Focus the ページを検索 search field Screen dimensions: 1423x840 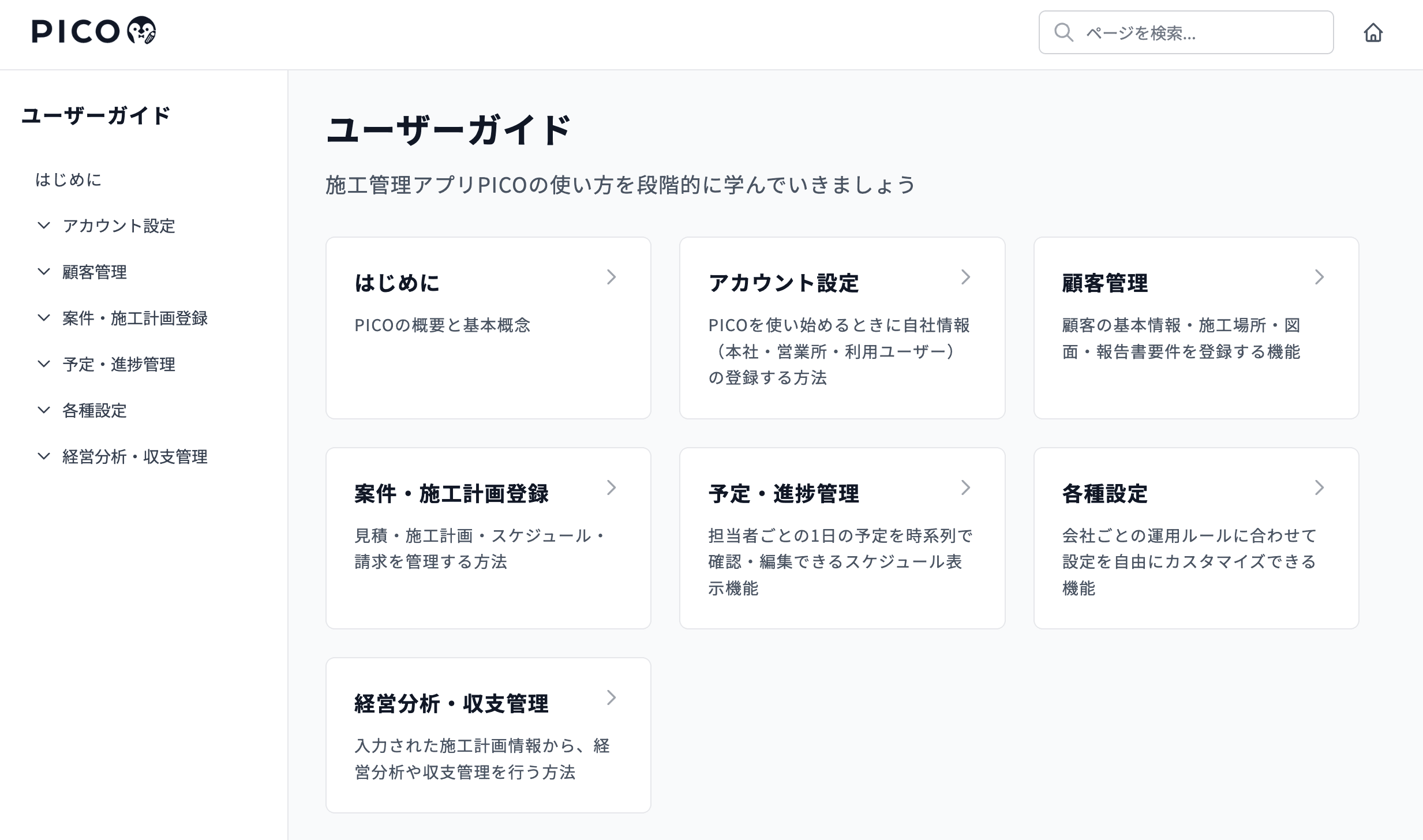[x=1186, y=32]
